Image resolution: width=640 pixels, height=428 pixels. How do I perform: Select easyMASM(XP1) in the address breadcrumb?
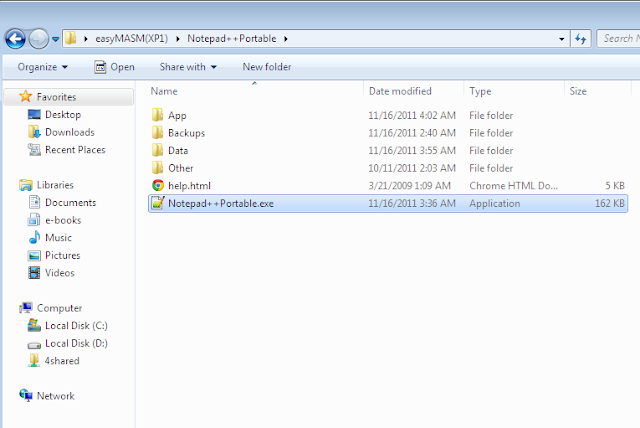131,38
